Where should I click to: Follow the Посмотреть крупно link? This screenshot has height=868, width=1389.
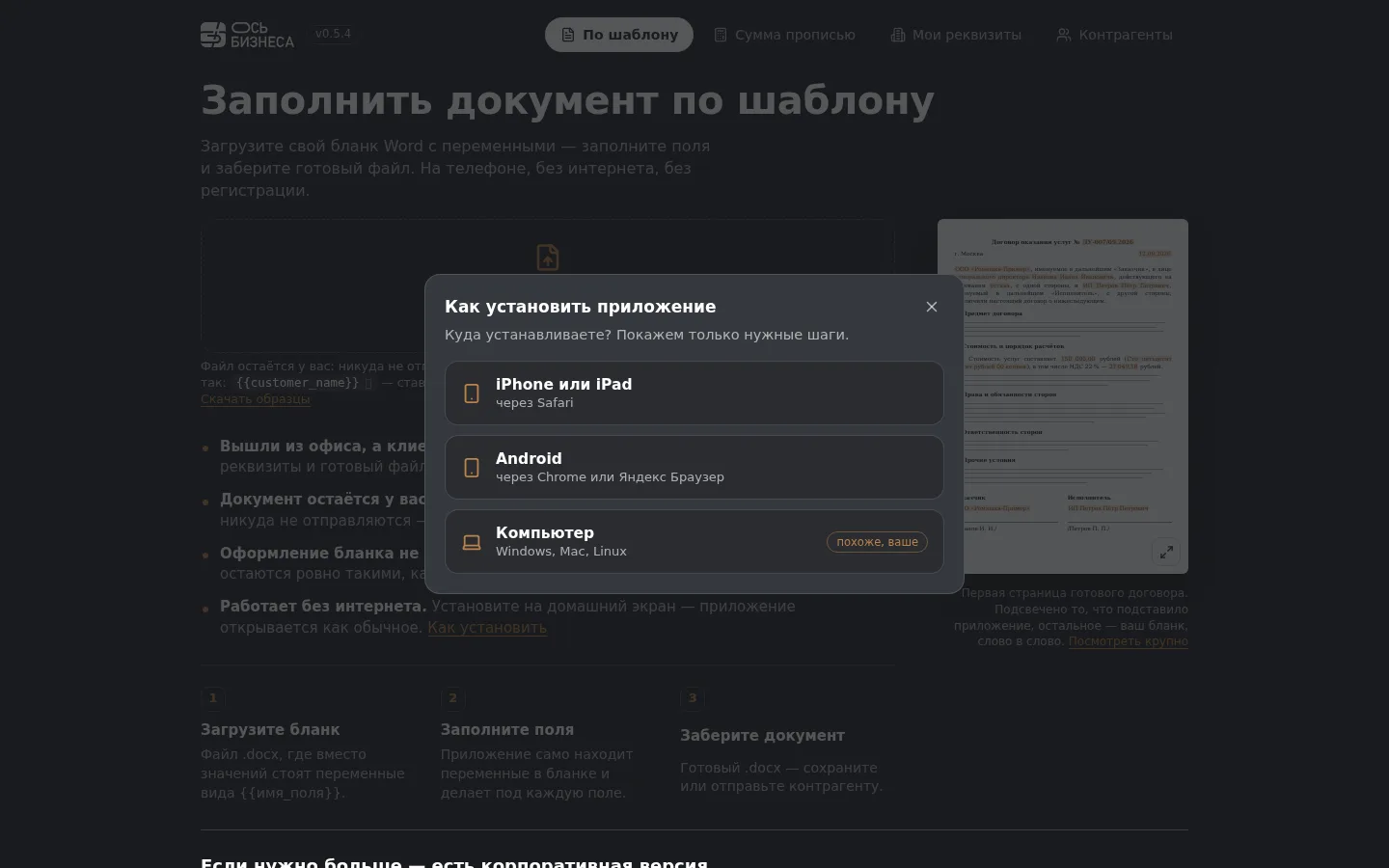[x=1128, y=641]
